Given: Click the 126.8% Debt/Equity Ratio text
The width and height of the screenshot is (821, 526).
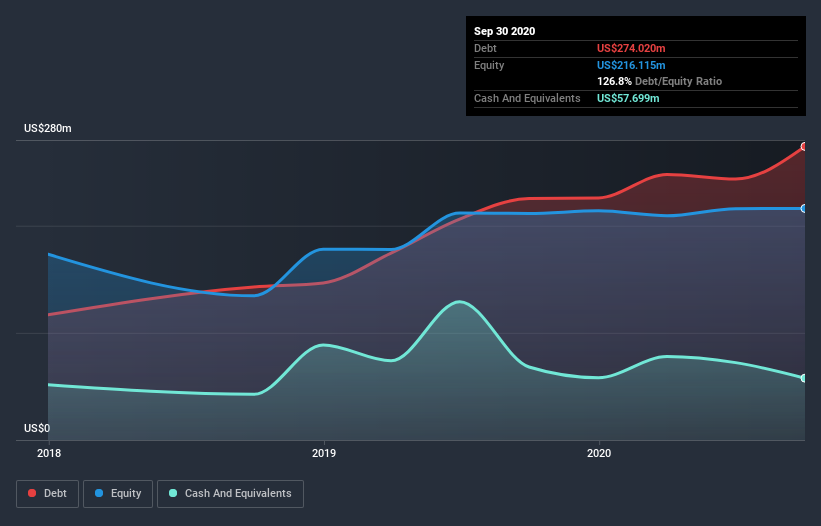Looking at the screenshot, I should pyautogui.click(x=659, y=82).
